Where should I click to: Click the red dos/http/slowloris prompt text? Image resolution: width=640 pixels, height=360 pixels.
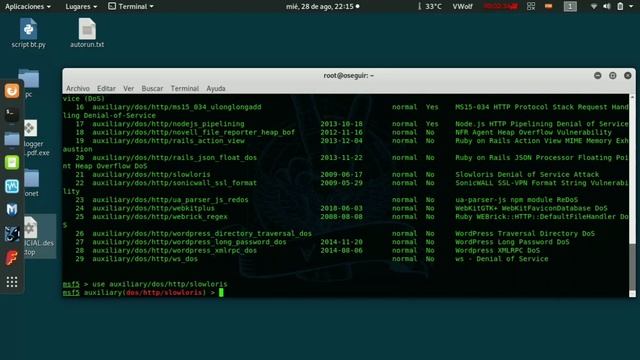tap(164, 293)
